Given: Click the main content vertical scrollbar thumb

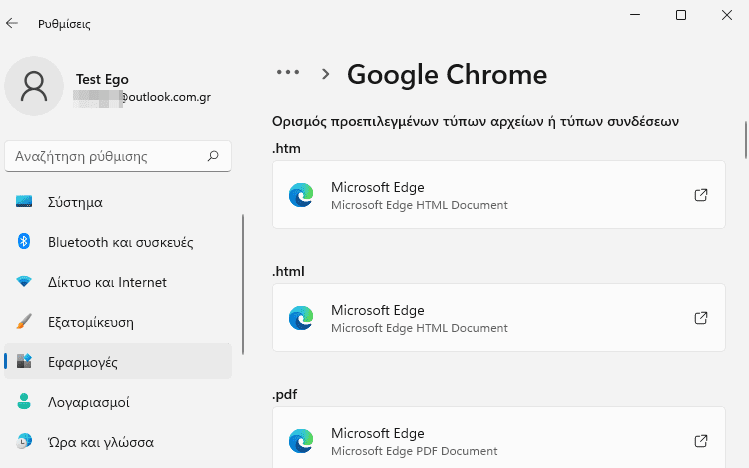Looking at the screenshot, I should [x=746, y=140].
